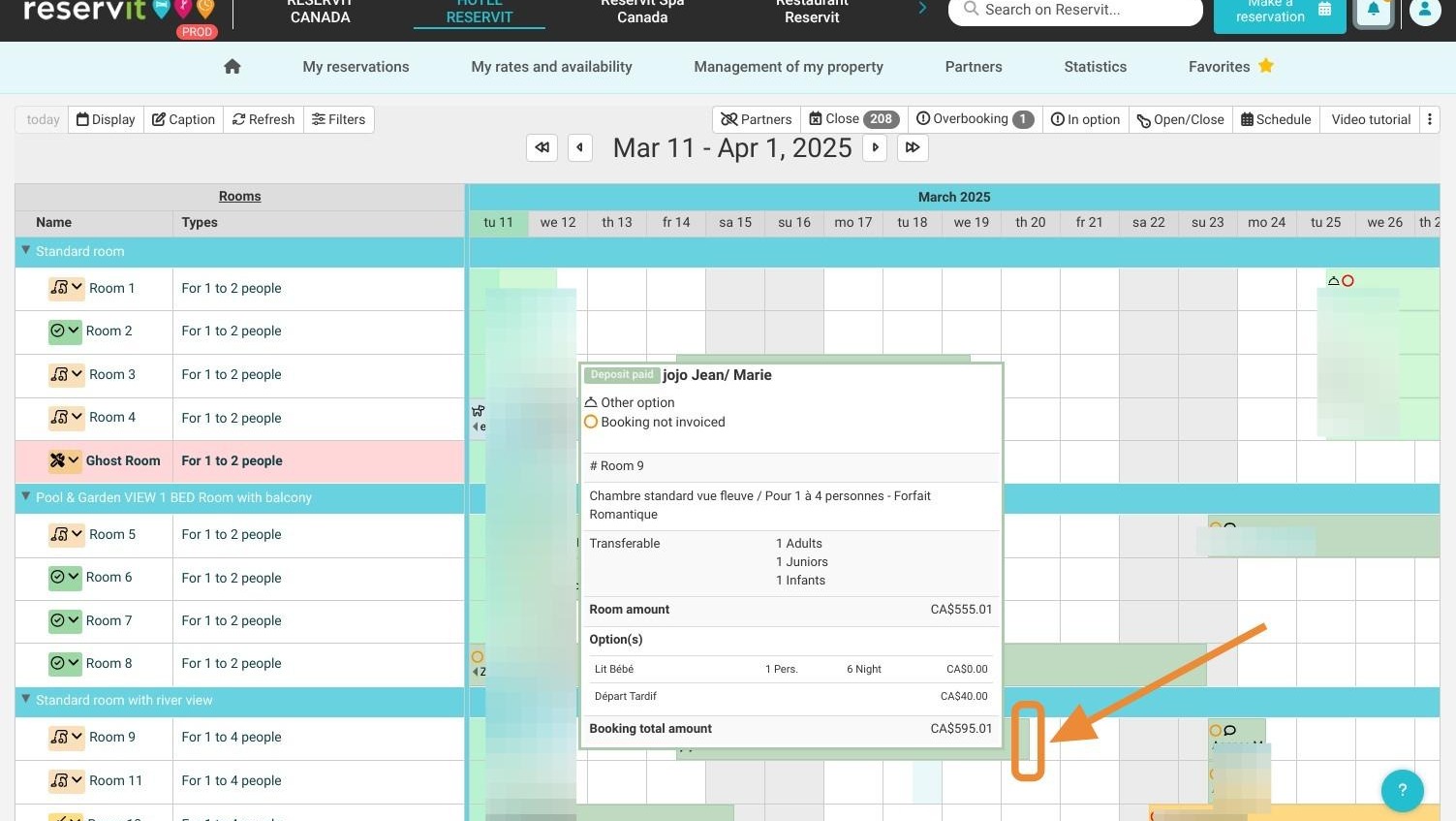Click the Ghost Room row name
This screenshot has width=1456, height=821.
pyautogui.click(x=123, y=460)
